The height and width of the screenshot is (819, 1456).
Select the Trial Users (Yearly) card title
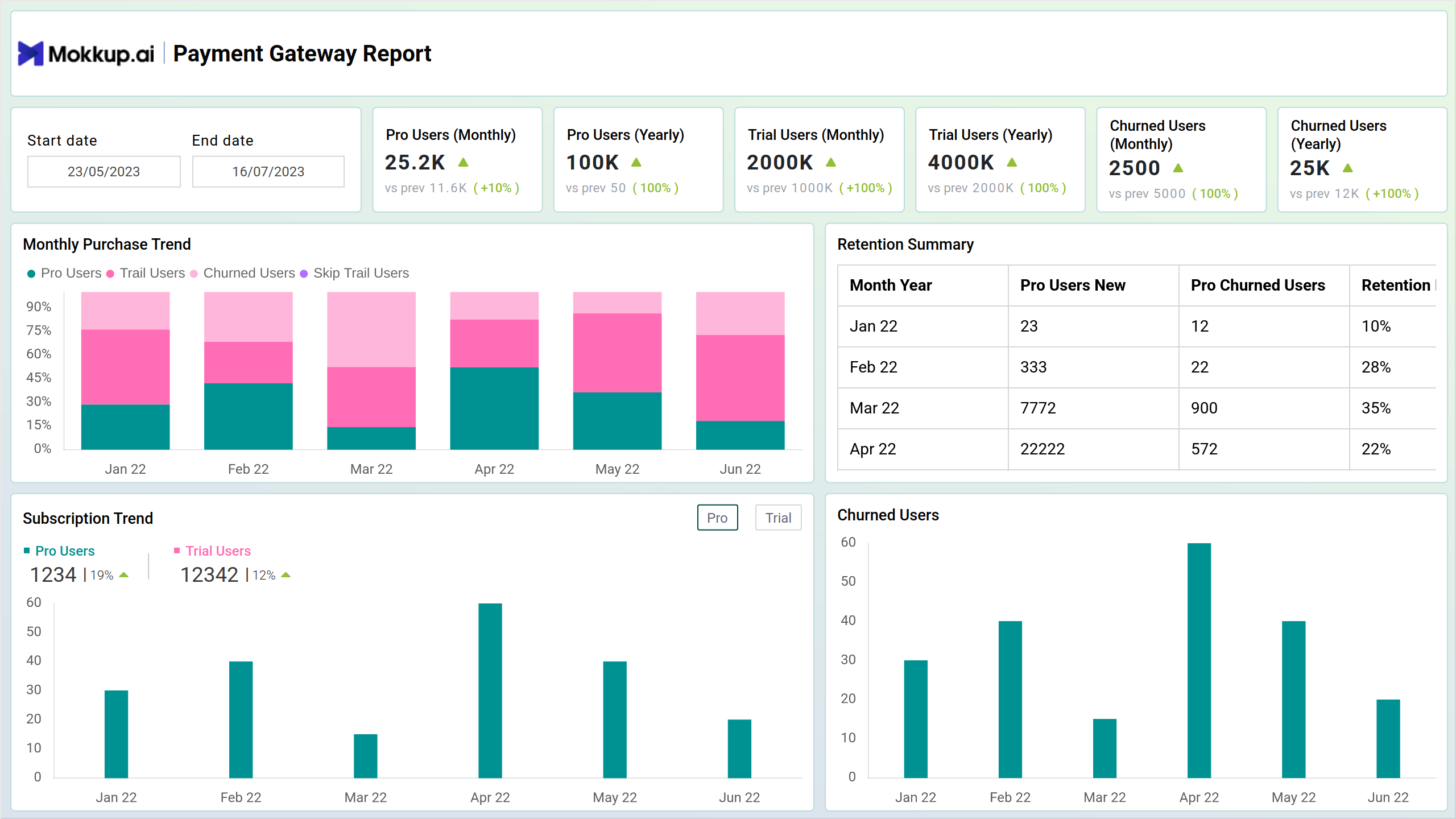click(x=991, y=135)
